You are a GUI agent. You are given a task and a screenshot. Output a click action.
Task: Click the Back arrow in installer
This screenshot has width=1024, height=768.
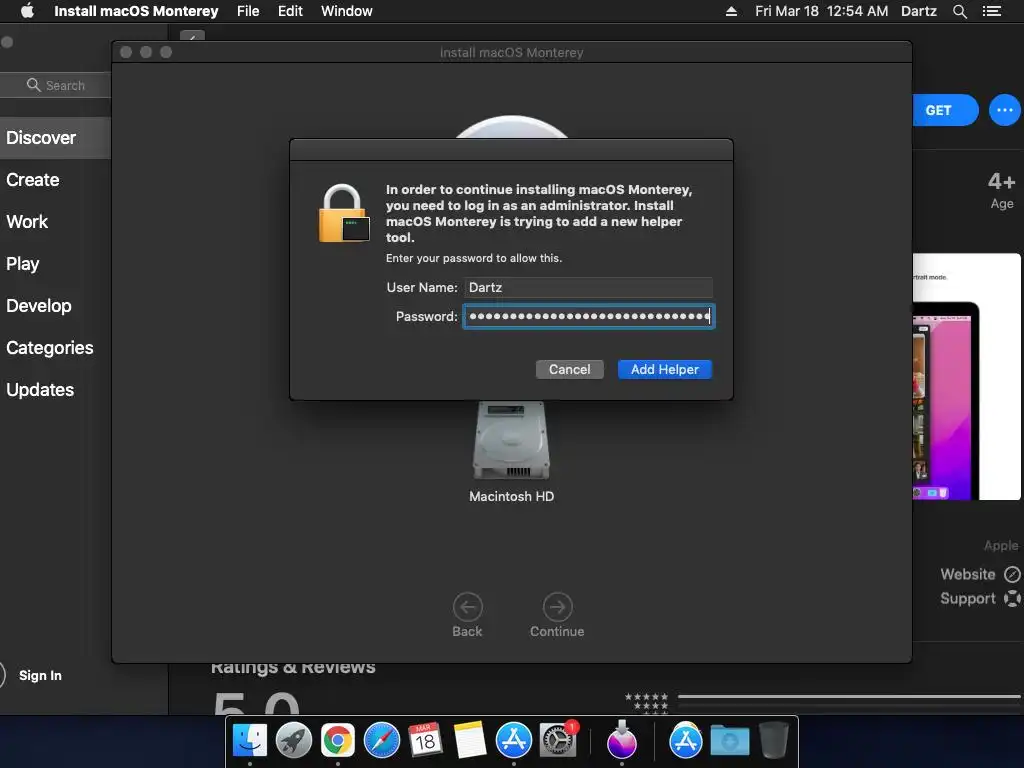pos(468,607)
